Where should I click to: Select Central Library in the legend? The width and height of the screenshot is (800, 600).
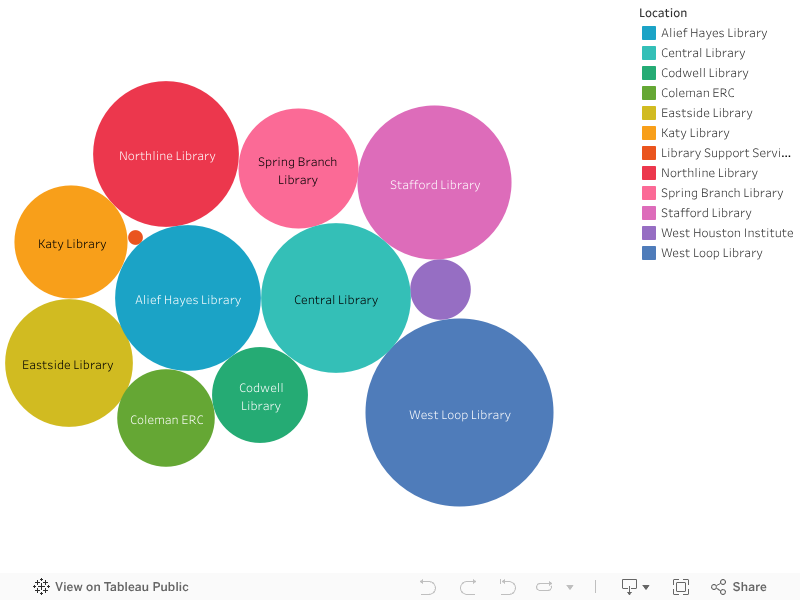(x=703, y=53)
